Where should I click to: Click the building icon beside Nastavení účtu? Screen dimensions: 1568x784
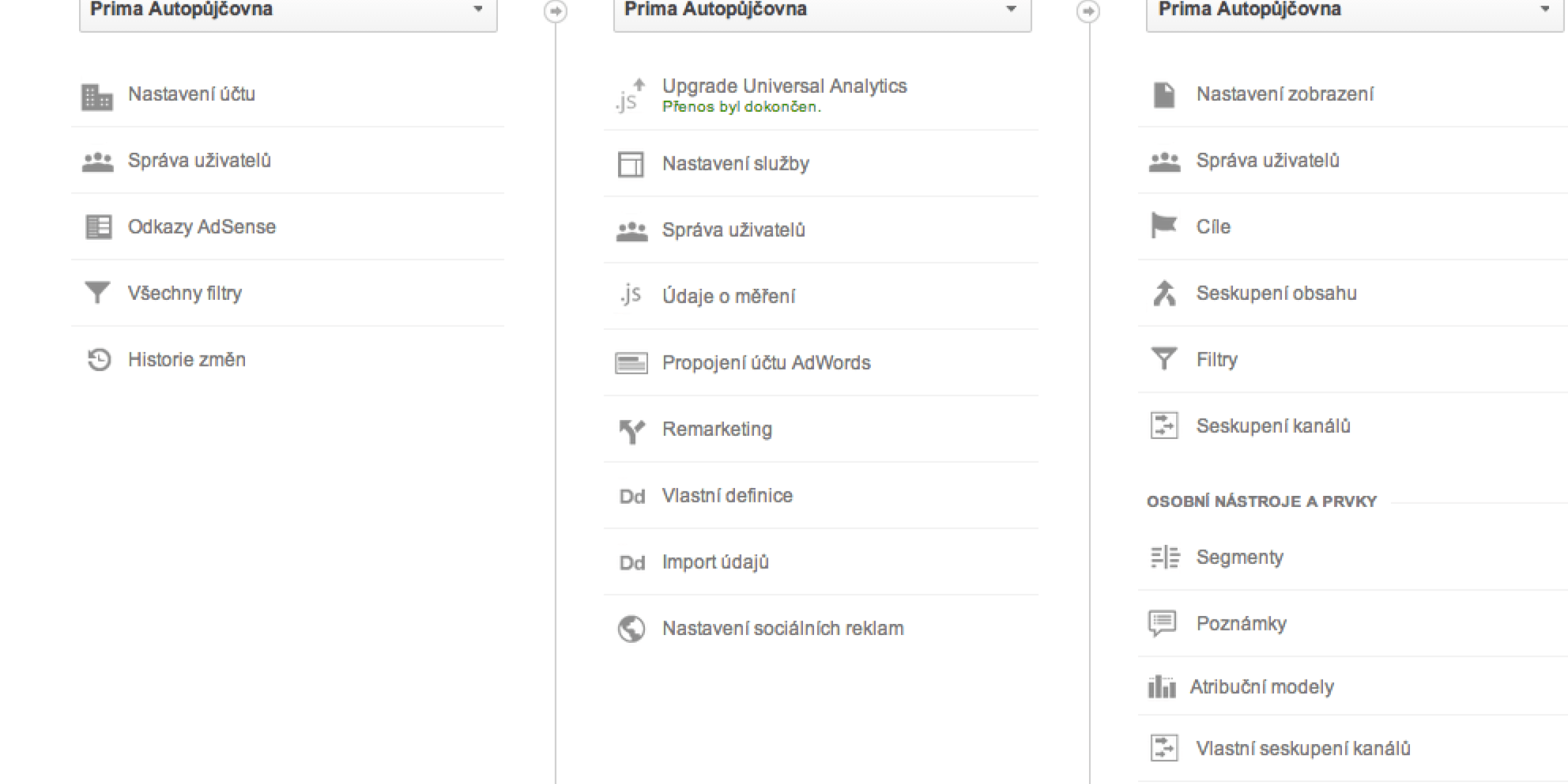97,97
